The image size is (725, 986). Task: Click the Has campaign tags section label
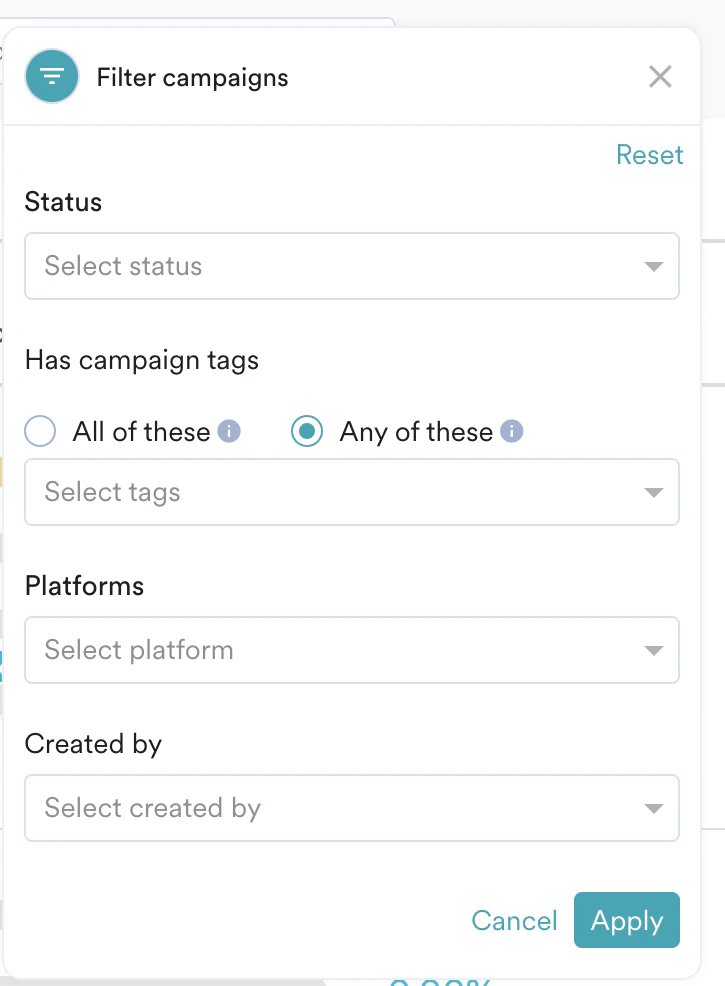(x=141, y=360)
